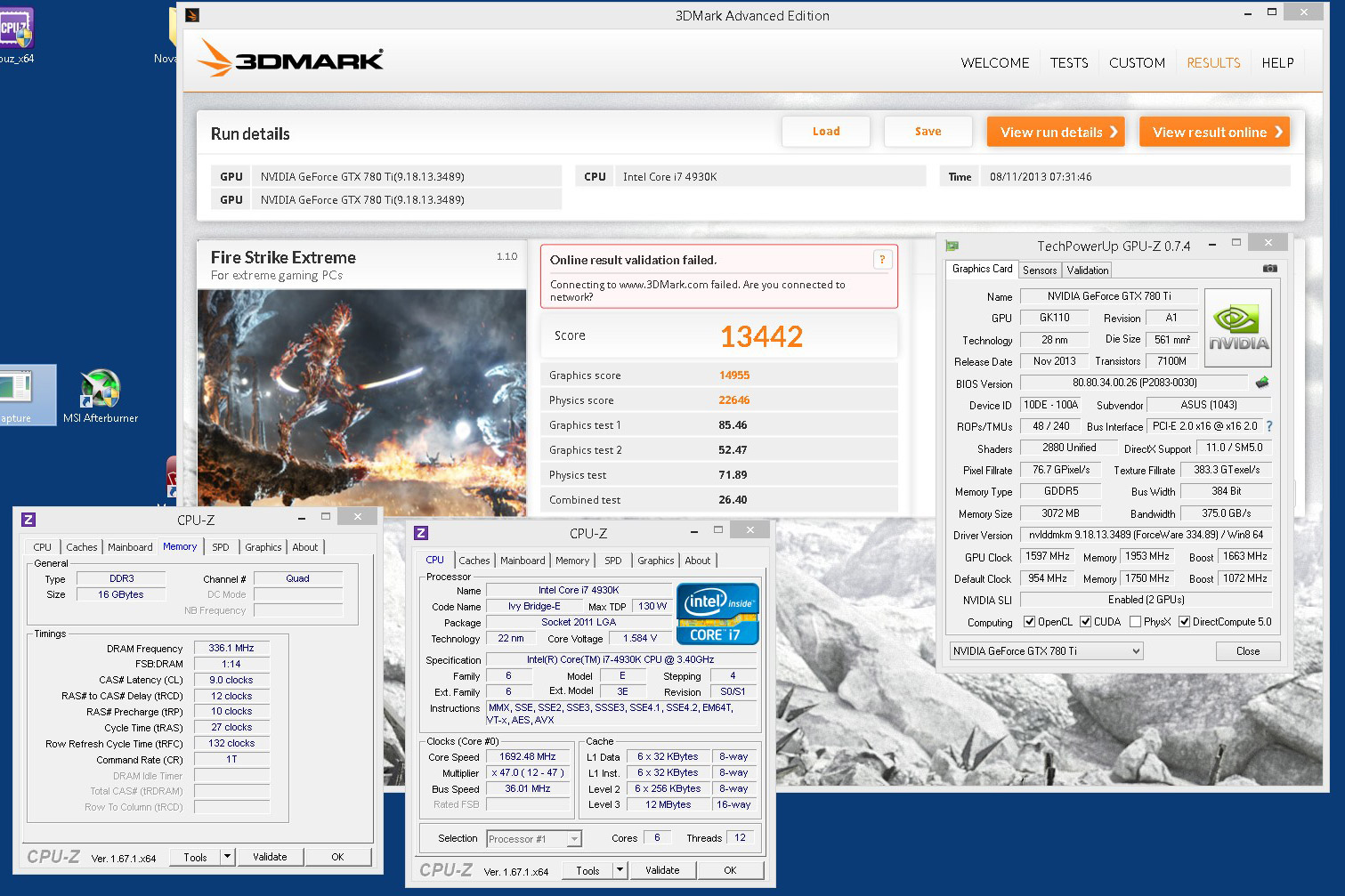This screenshot has height=896, width=1345.
Task: Click the Combined test value 26.40
Action: (x=733, y=500)
